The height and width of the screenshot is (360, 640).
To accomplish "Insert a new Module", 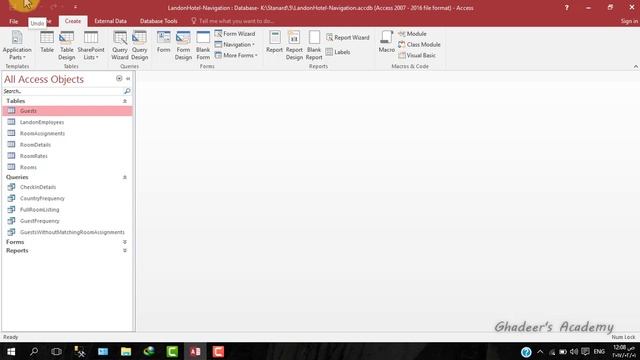I will [413, 33].
